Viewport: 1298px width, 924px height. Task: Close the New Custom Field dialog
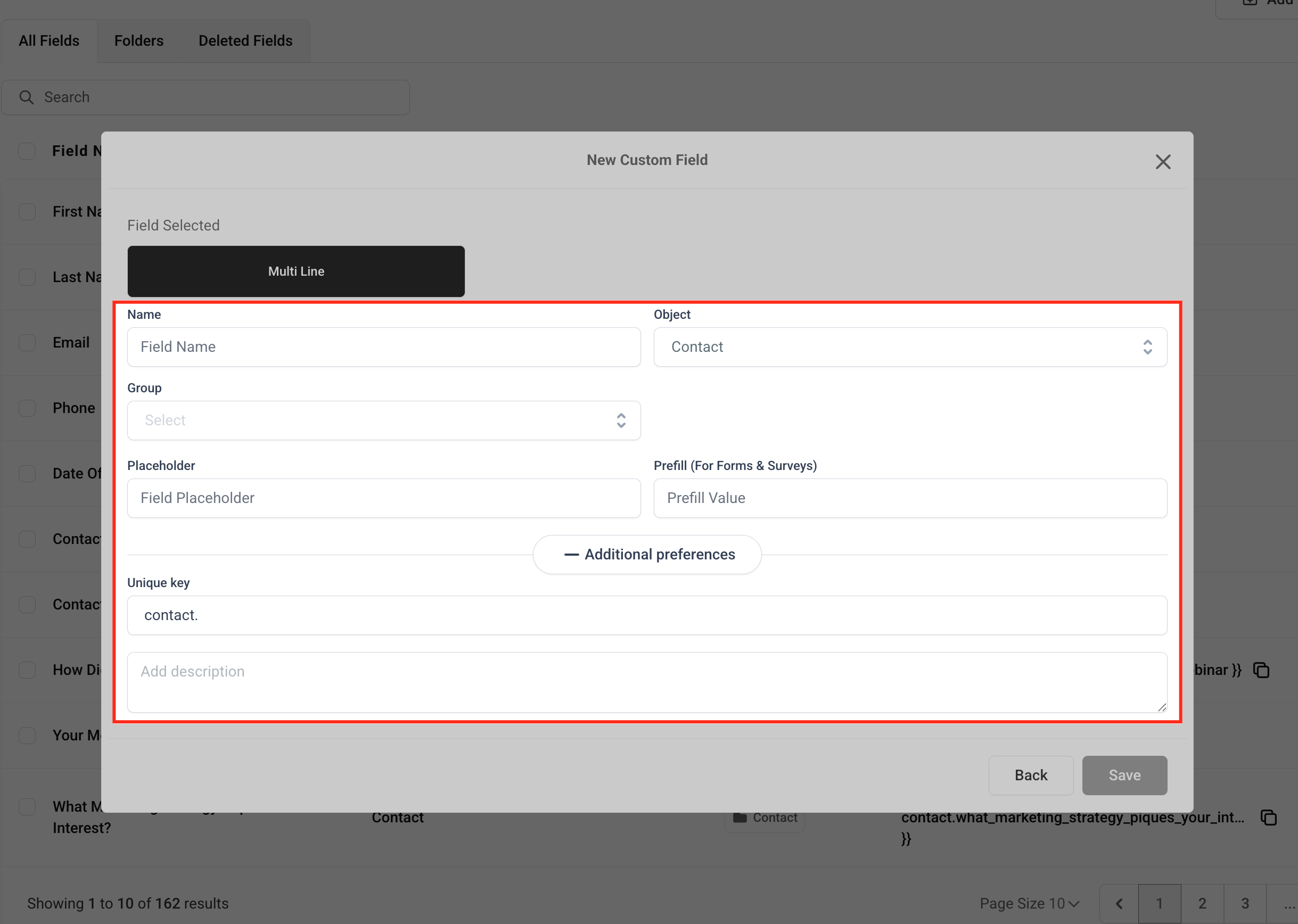click(x=1163, y=162)
